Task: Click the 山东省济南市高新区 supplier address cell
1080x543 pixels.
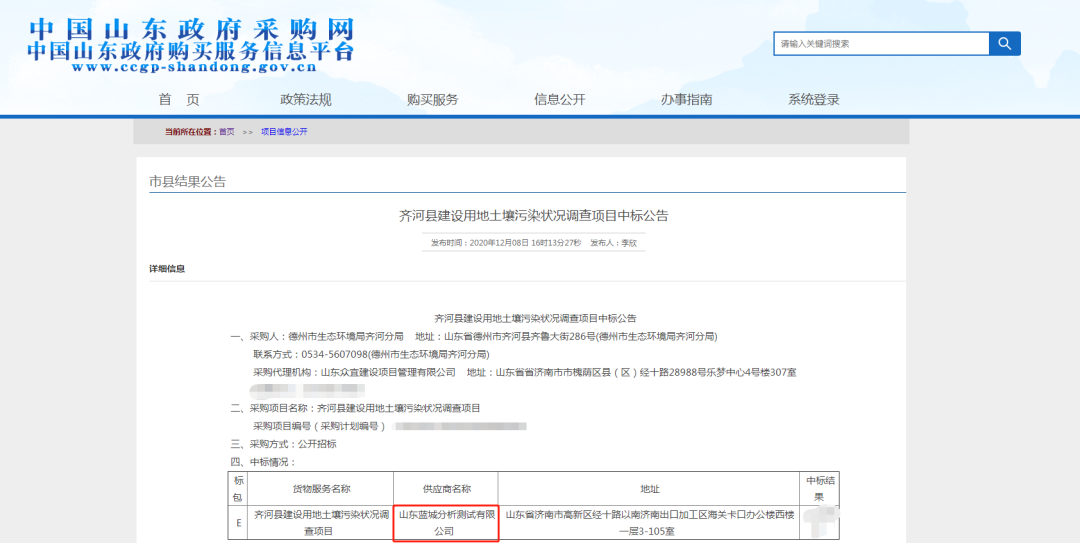Action: [650, 523]
